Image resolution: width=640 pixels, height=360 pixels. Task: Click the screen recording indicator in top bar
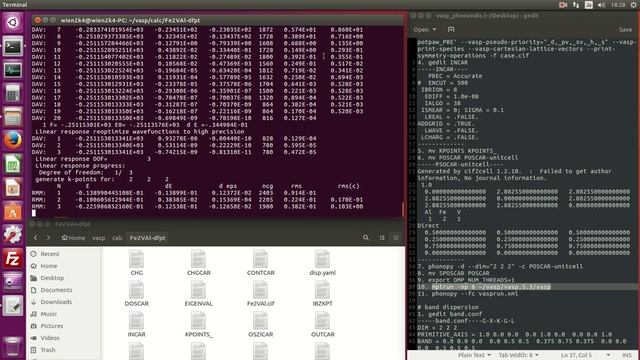point(563,5)
